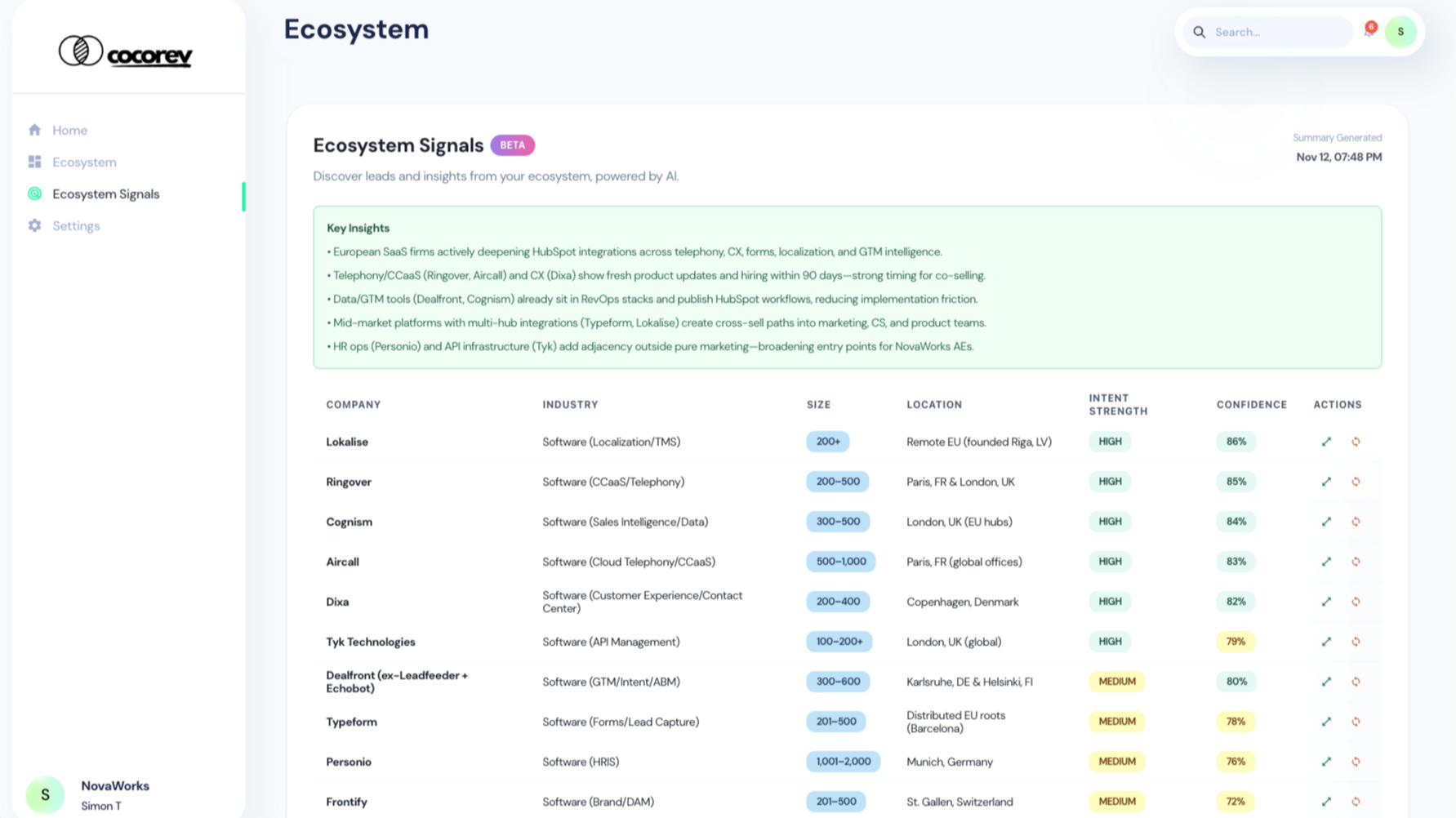Refresh the Frontify row signal
The width and height of the screenshot is (1456, 818).
tap(1356, 802)
